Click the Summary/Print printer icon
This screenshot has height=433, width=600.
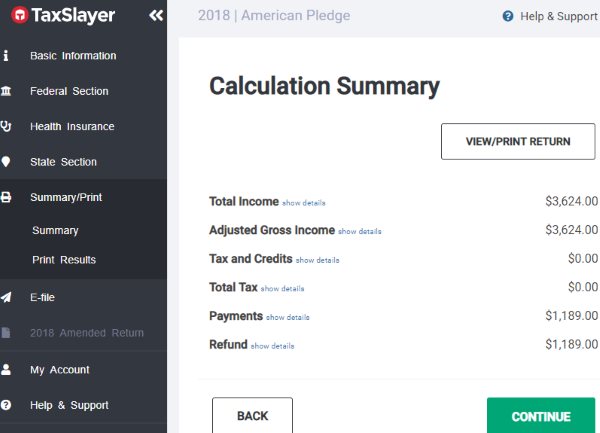(7, 198)
